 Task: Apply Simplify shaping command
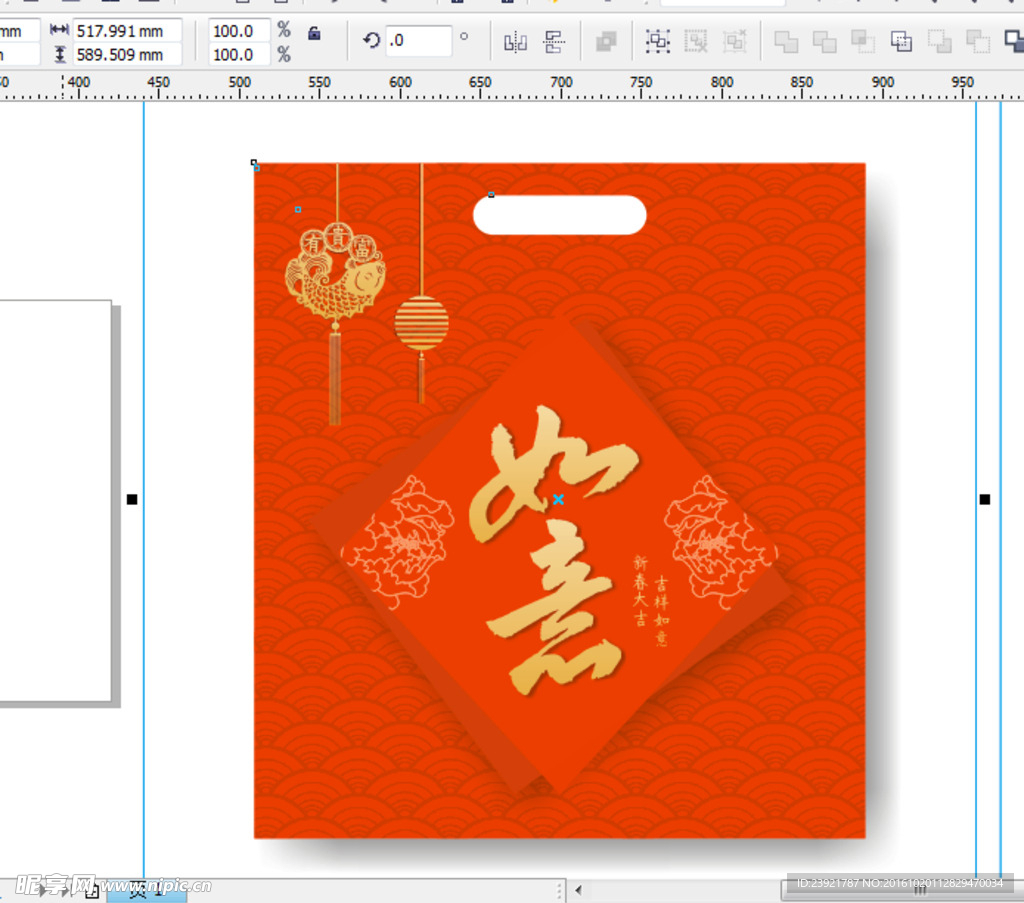pyautogui.click(x=901, y=41)
